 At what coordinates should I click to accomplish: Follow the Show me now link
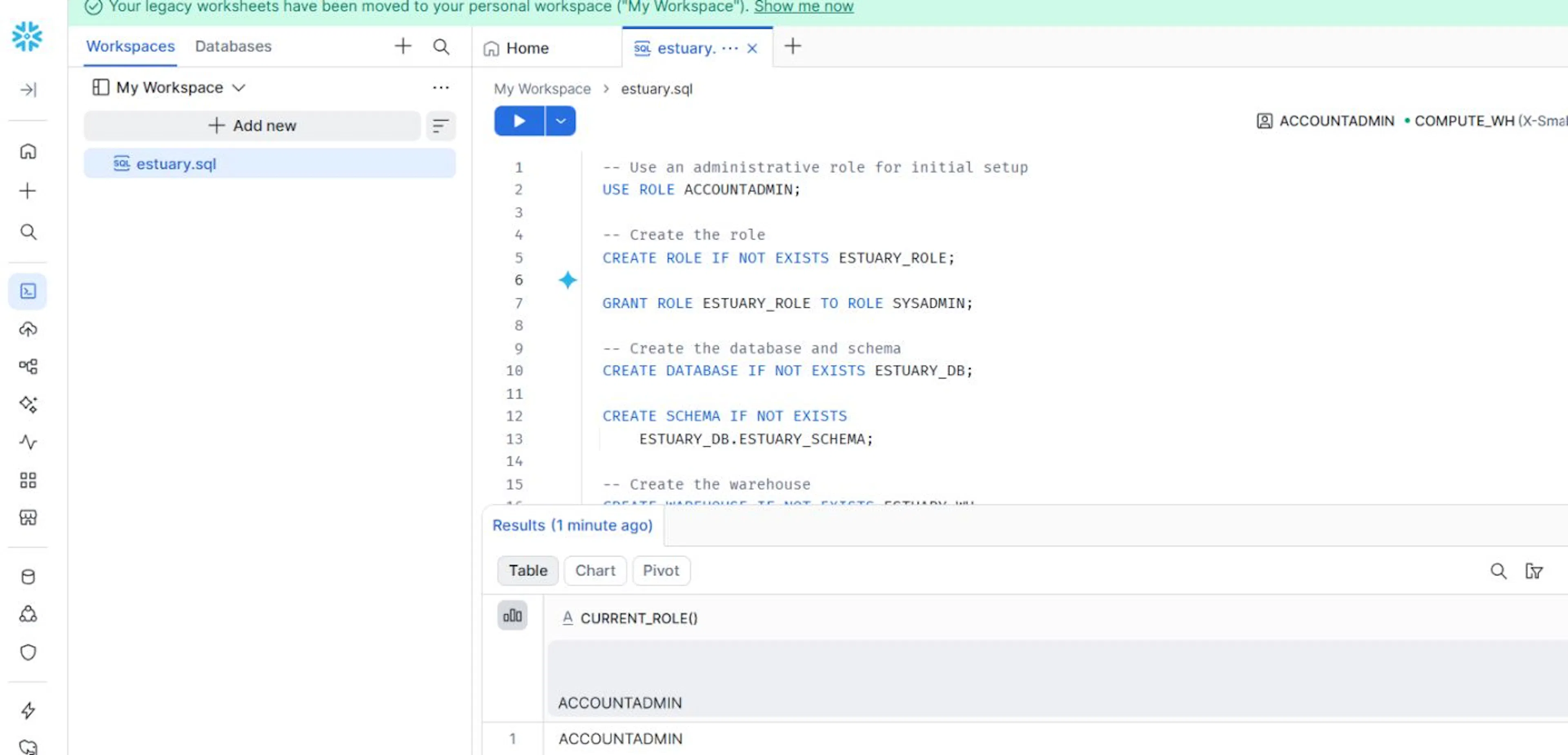tap(804, 7)
